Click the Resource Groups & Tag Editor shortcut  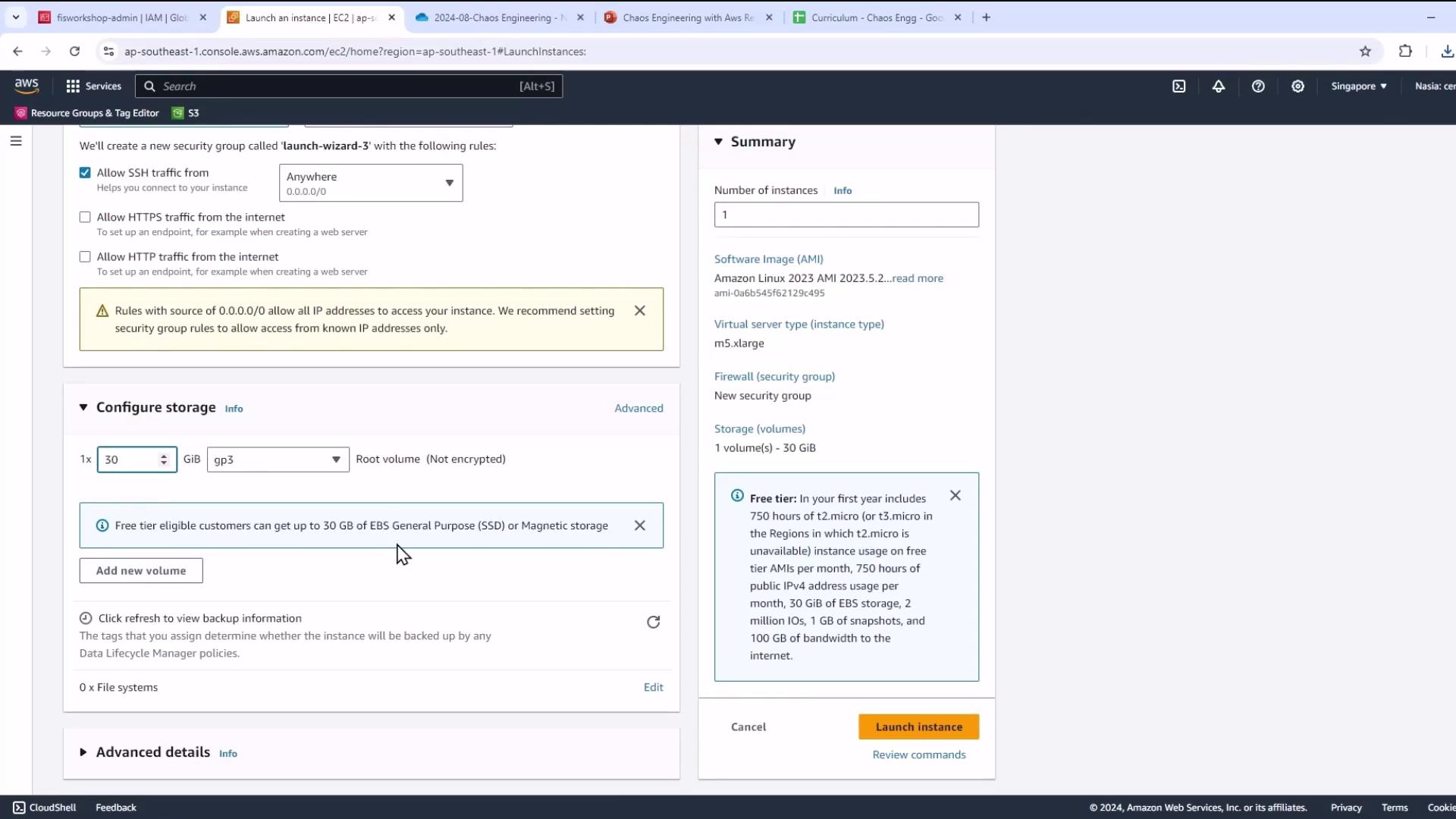coord(87,113)
